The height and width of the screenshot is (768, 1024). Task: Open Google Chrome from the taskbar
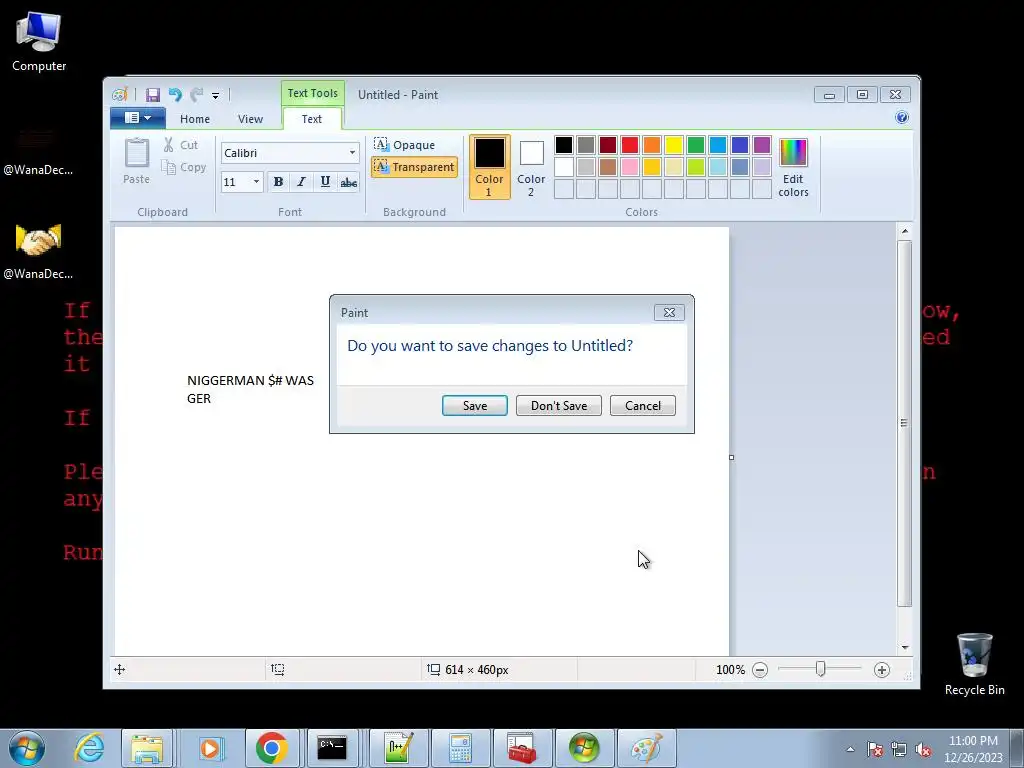pyautogui.click(x=272, y=748)
